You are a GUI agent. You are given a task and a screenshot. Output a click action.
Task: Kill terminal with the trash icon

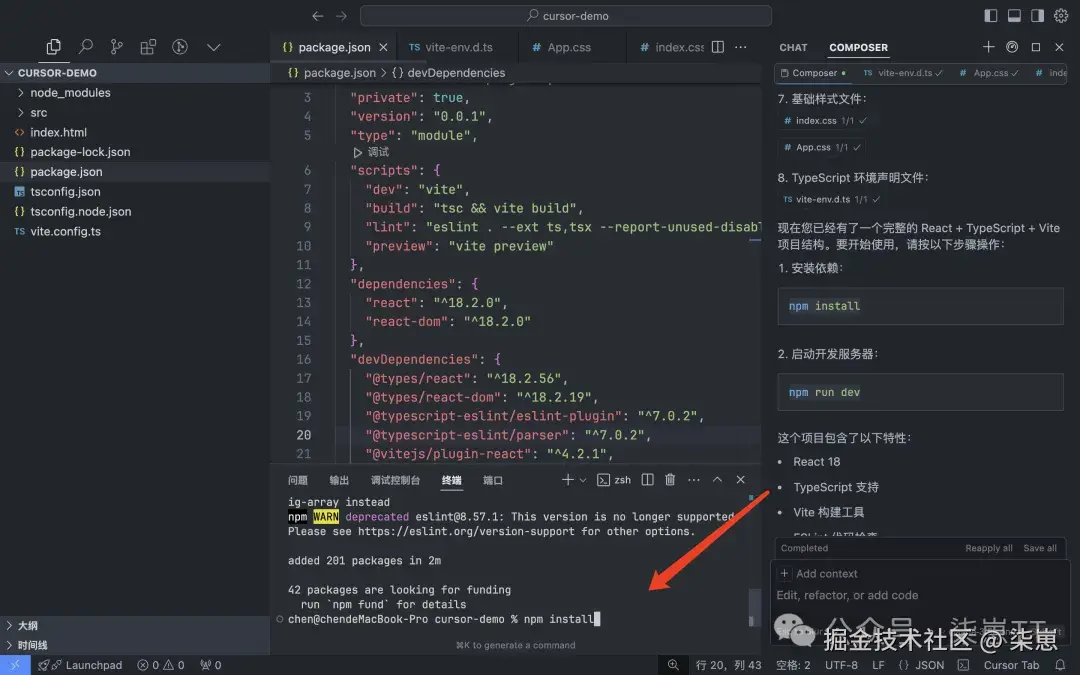(670, 479)
